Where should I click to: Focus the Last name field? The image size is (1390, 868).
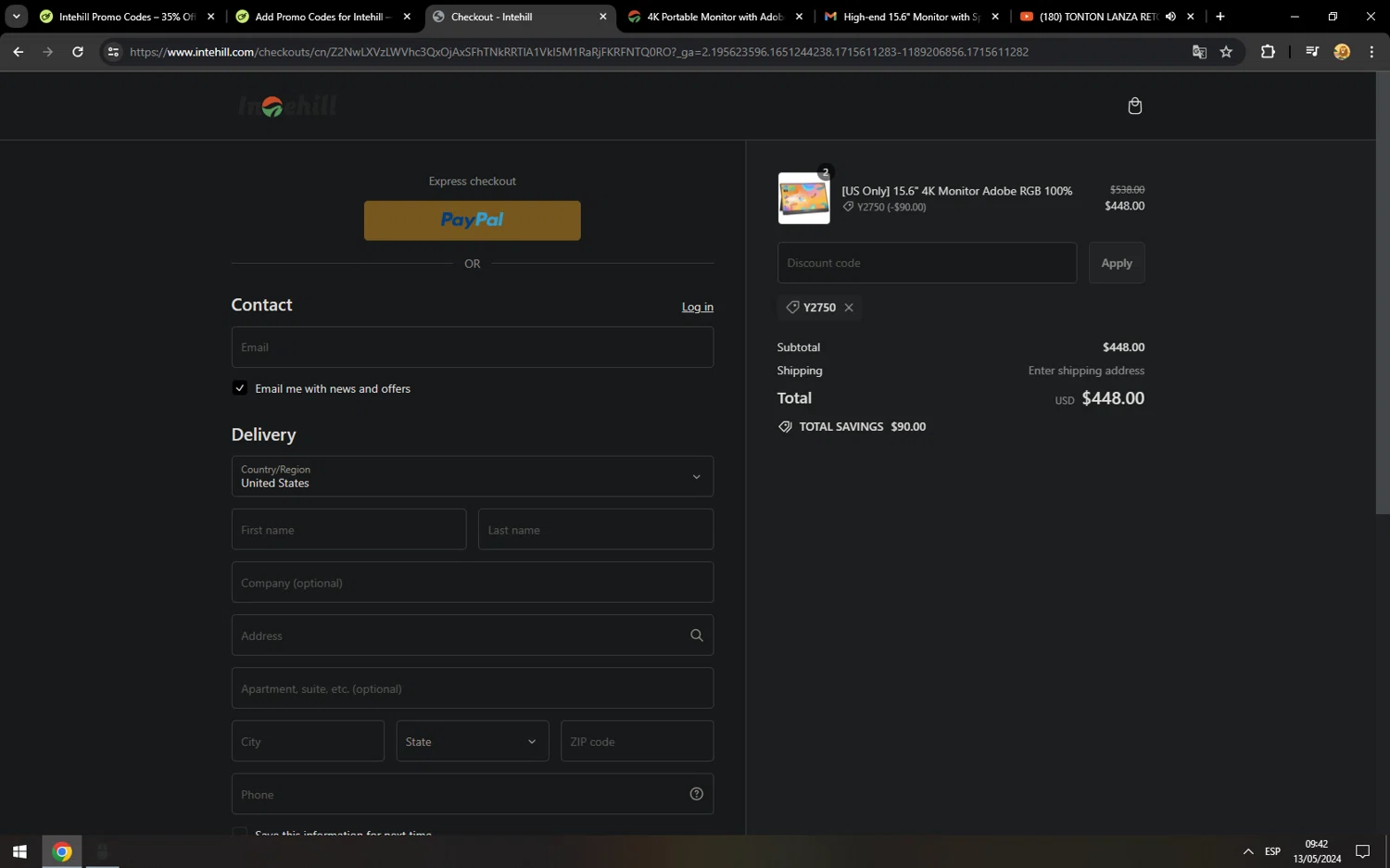pos(596,530)
